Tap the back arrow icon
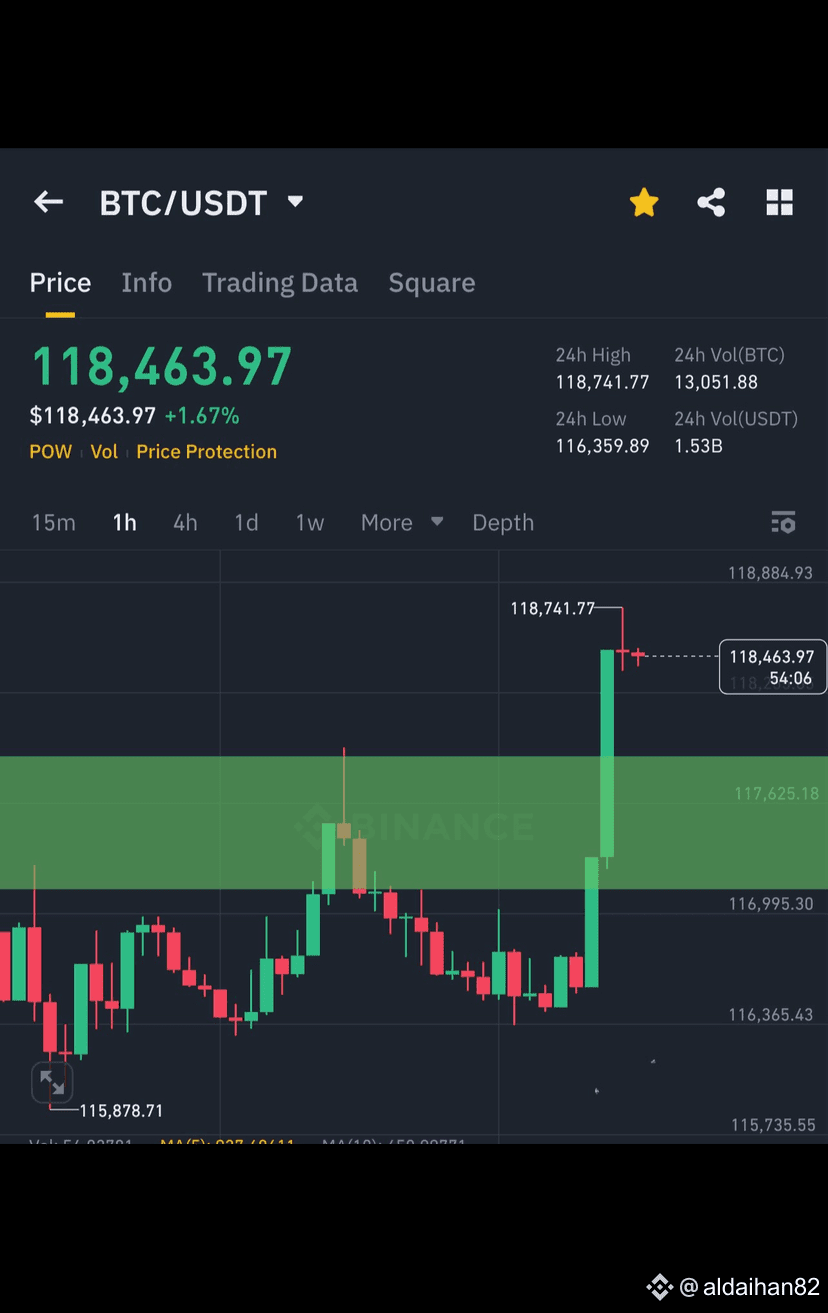 click(x=48, y=203)
